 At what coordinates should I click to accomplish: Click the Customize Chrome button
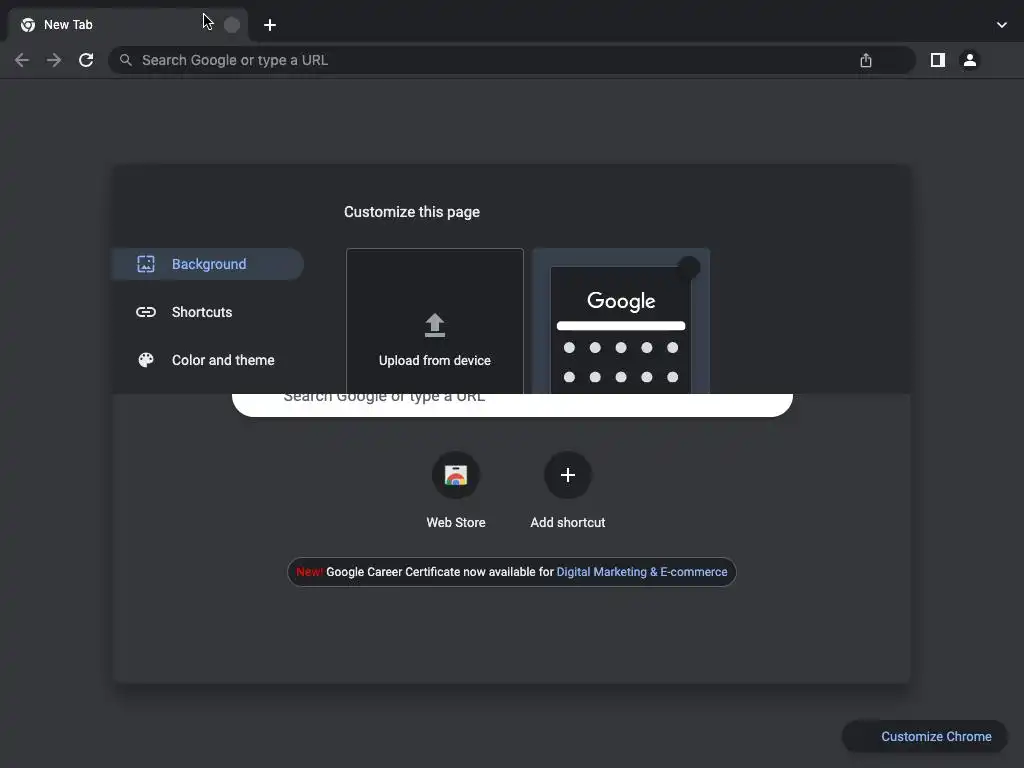924,736
